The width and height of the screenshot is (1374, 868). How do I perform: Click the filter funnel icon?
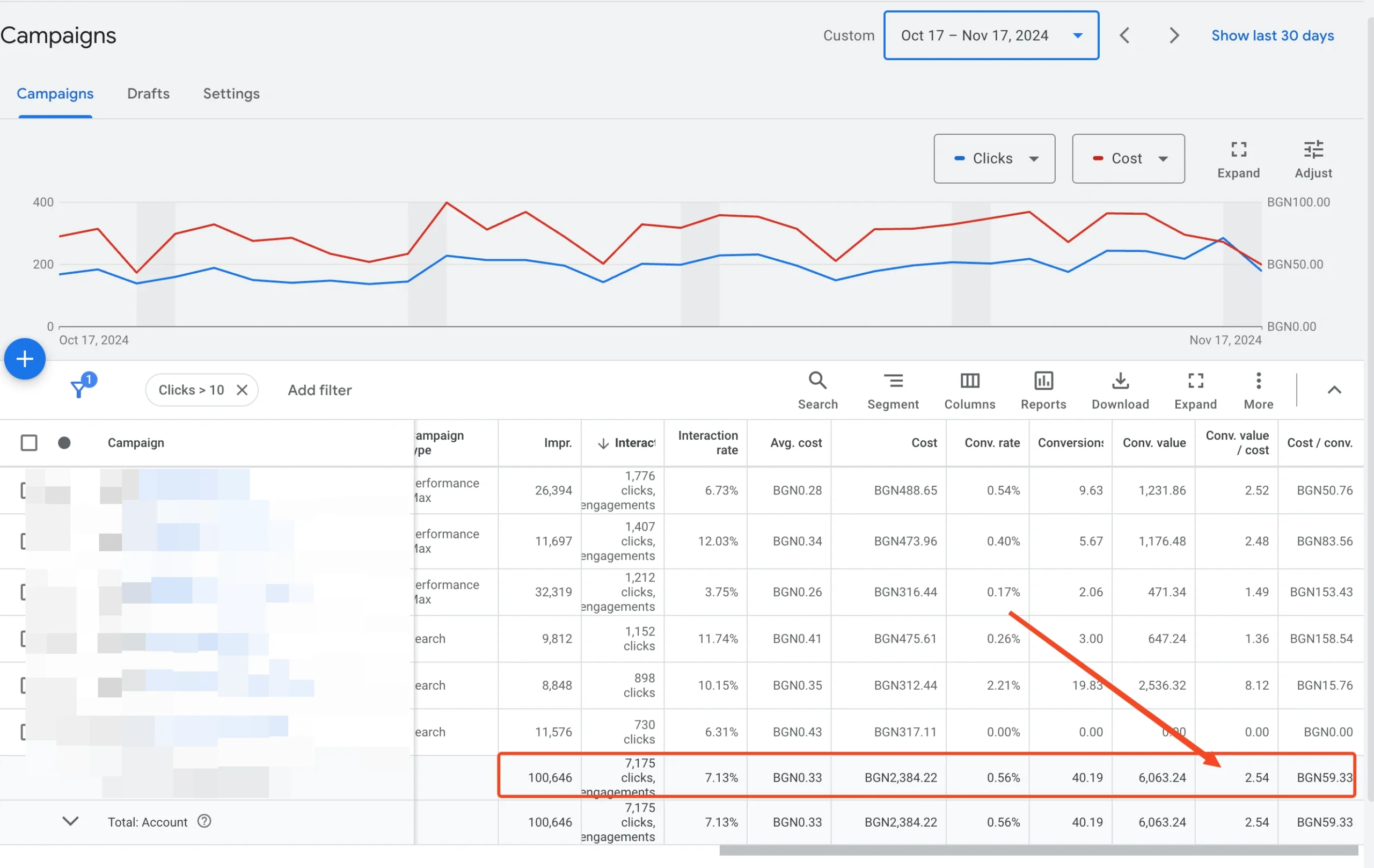point(79,389)
